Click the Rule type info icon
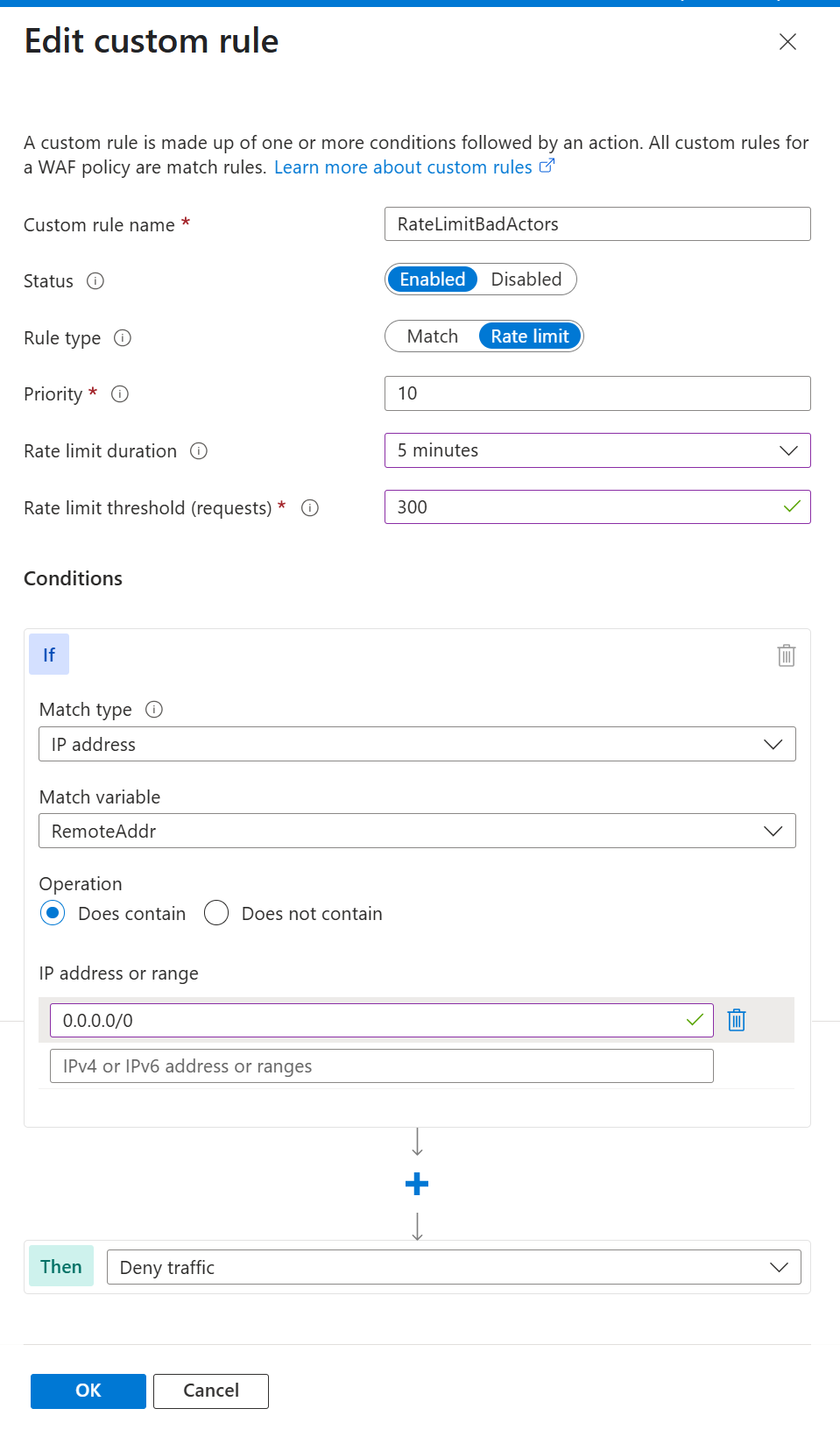This screenshot has height=1437, width=840. point(123,338)
